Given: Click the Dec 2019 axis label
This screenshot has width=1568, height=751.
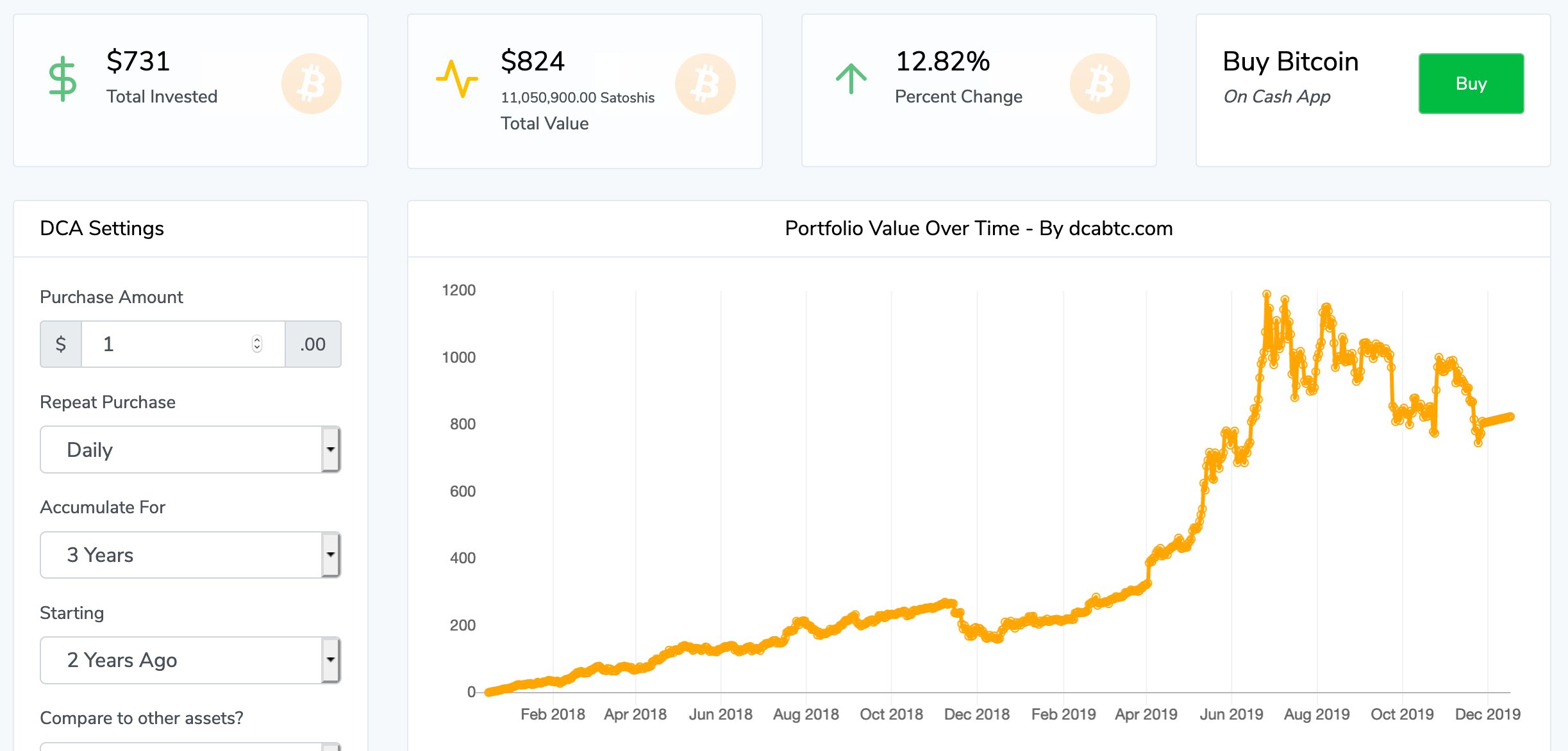Looking at the screenshot, I should 1487,714.
